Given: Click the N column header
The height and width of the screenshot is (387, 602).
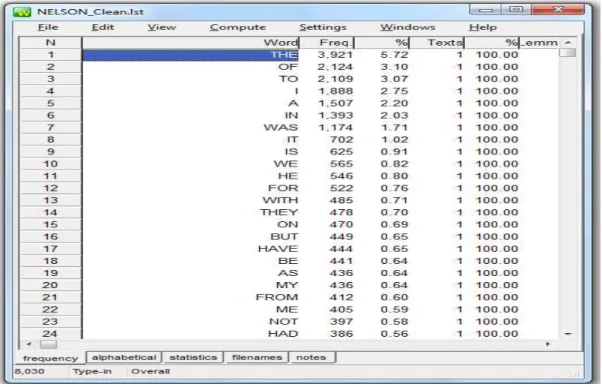Looking at the screenshot, I should click(x=51, y=43).
